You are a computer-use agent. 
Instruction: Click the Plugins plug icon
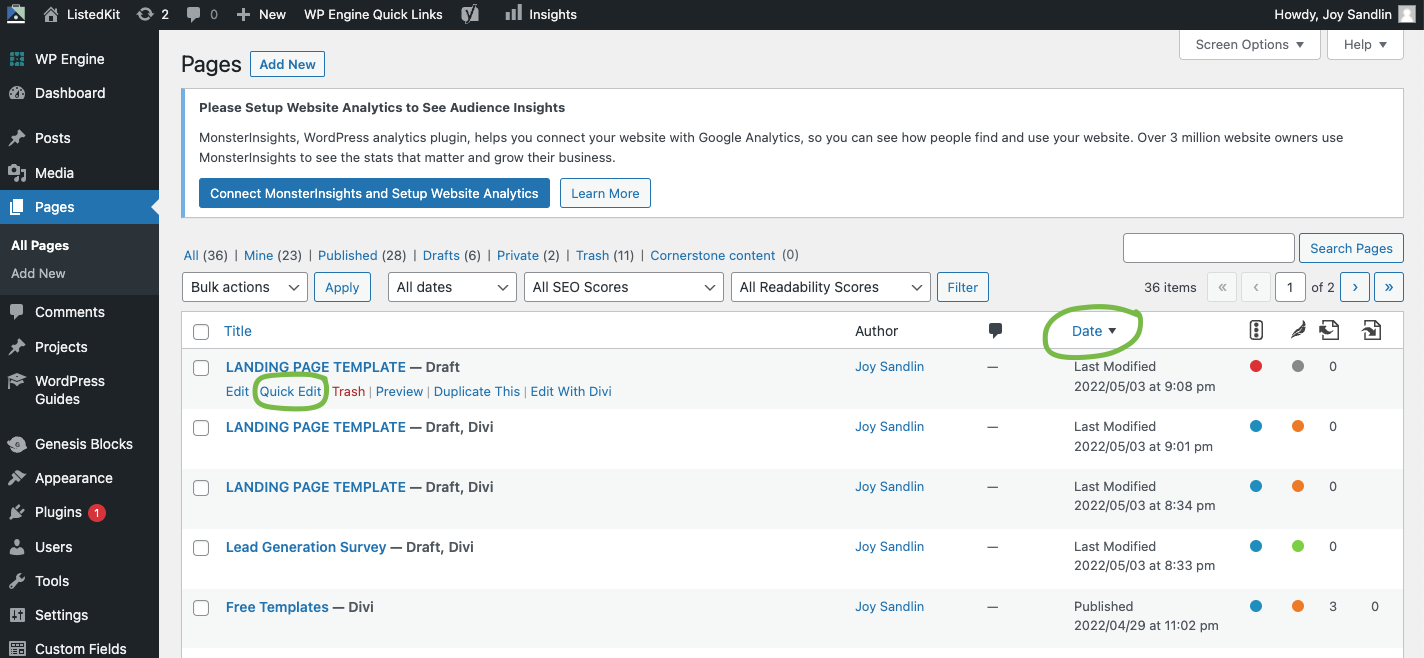tap(17, 512)
